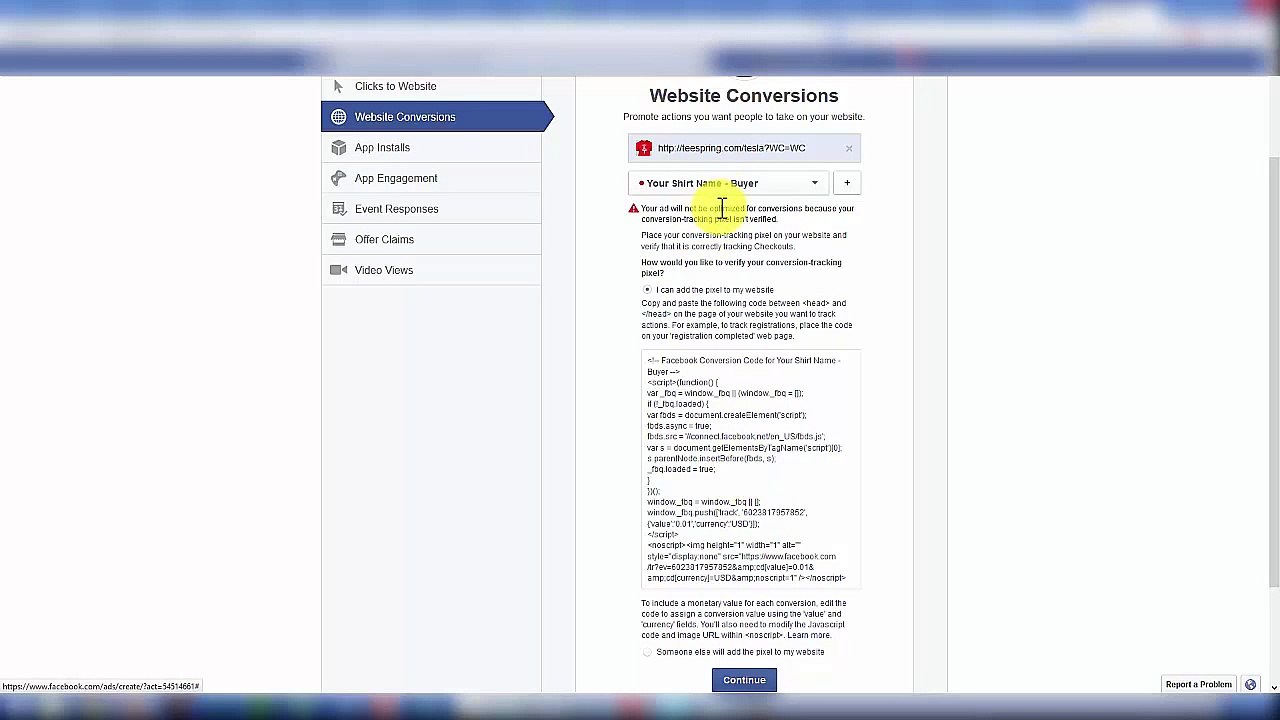Click the red warning triangle icon
1280x720 pixels.
pos(633,209)
